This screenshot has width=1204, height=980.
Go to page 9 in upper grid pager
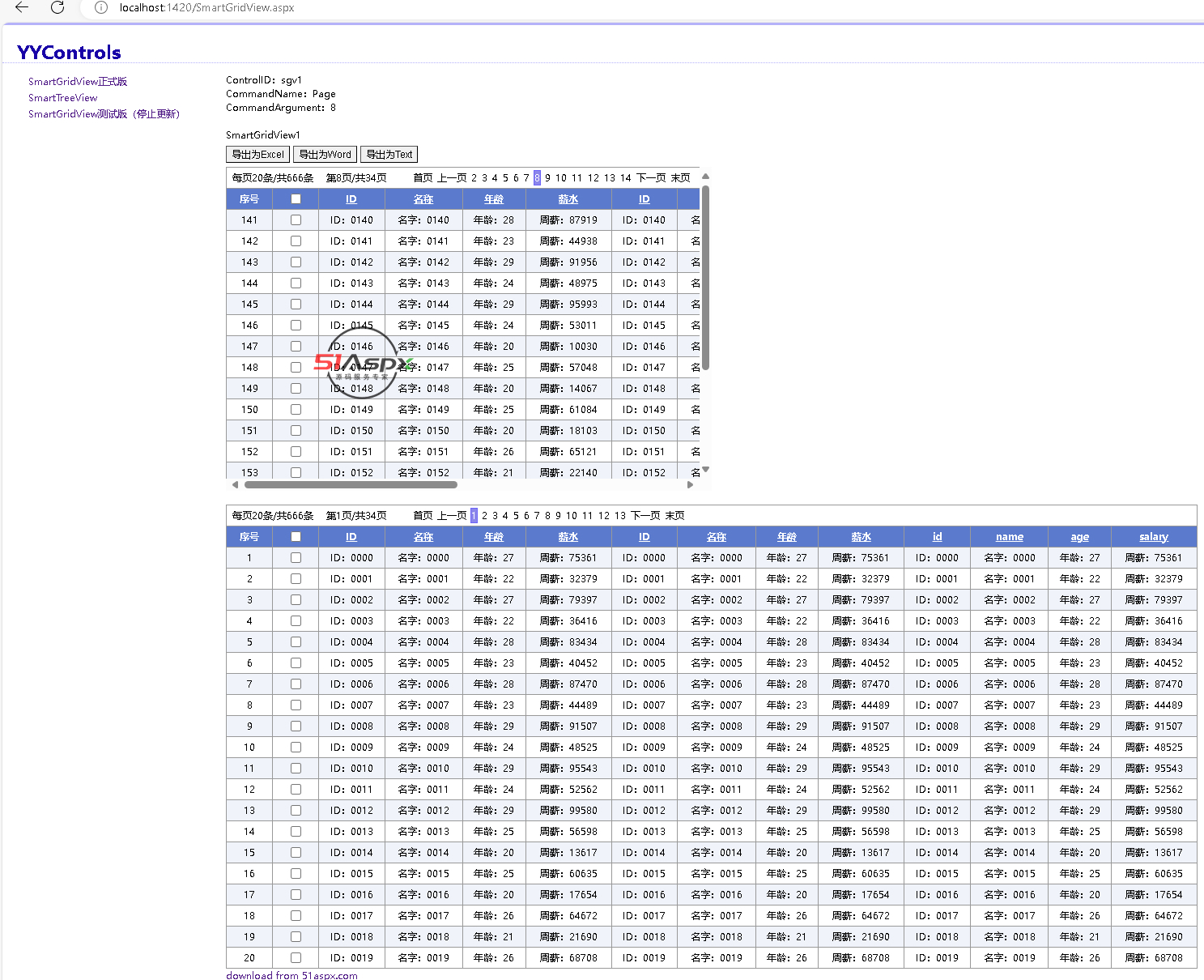[x=548, y=178]
